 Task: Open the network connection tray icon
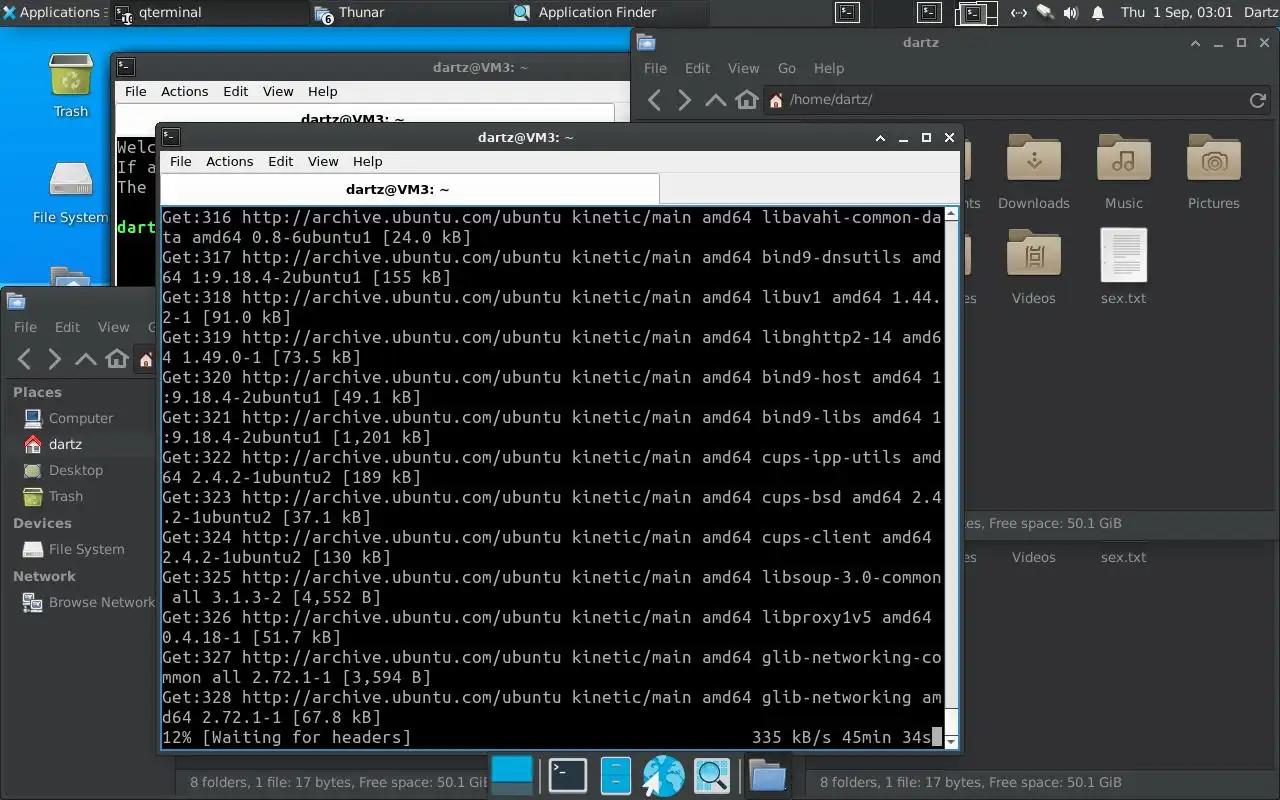click(1019, 13)
